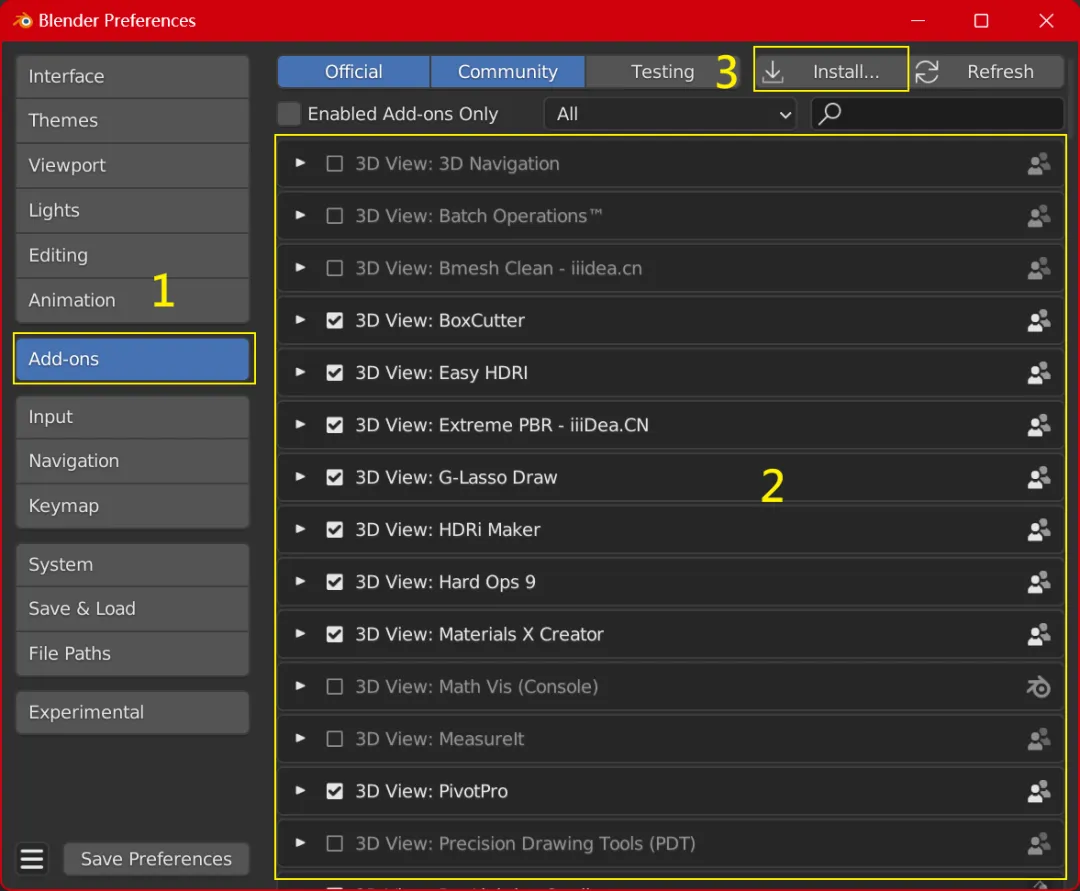Disable the Easy HDRI add-on checkbox
Viewport: 1080px width, 891px height.
(335, 373)
